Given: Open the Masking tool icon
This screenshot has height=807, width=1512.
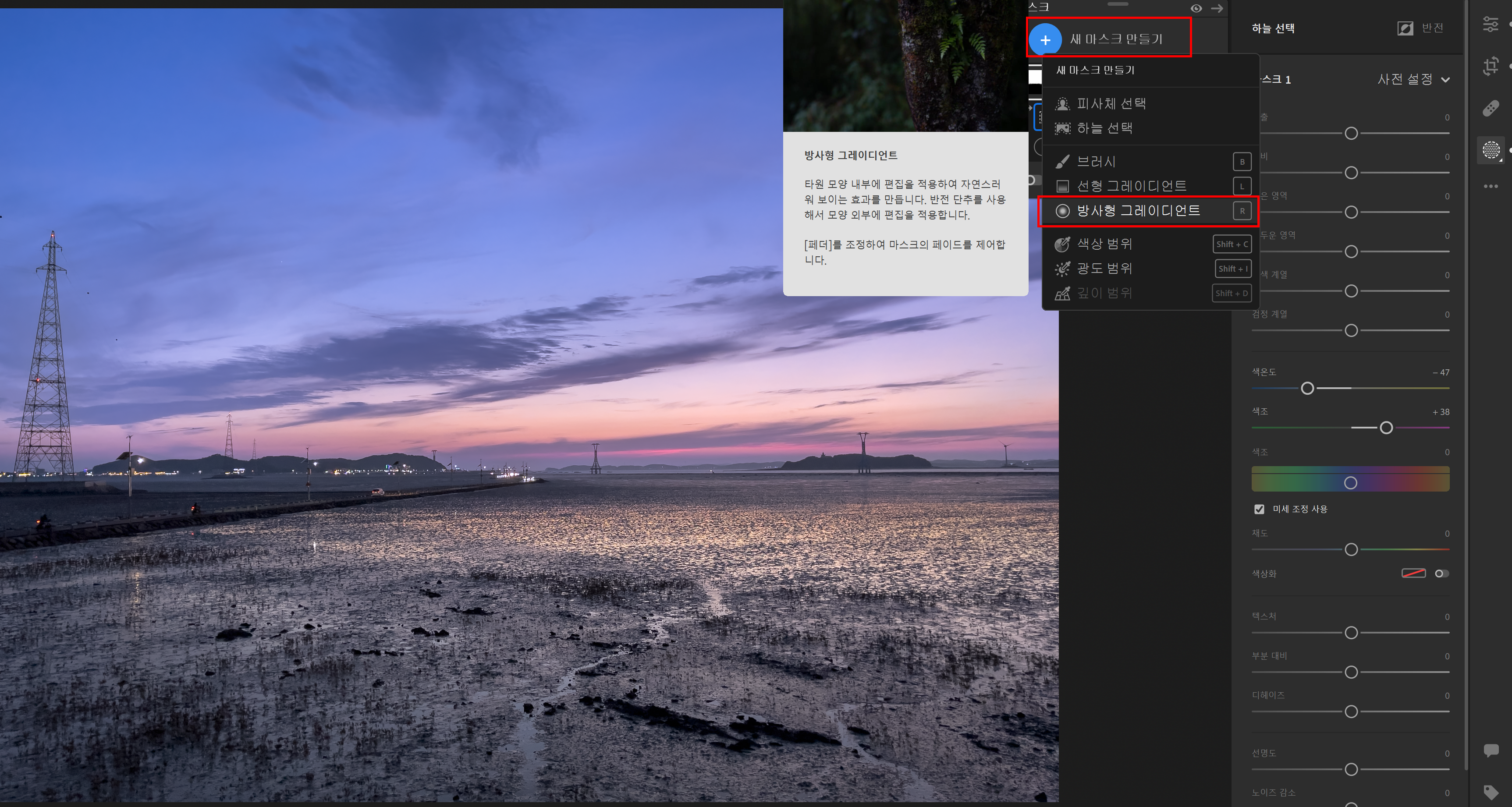Looking at the screenshot, I should [1490, 150].
